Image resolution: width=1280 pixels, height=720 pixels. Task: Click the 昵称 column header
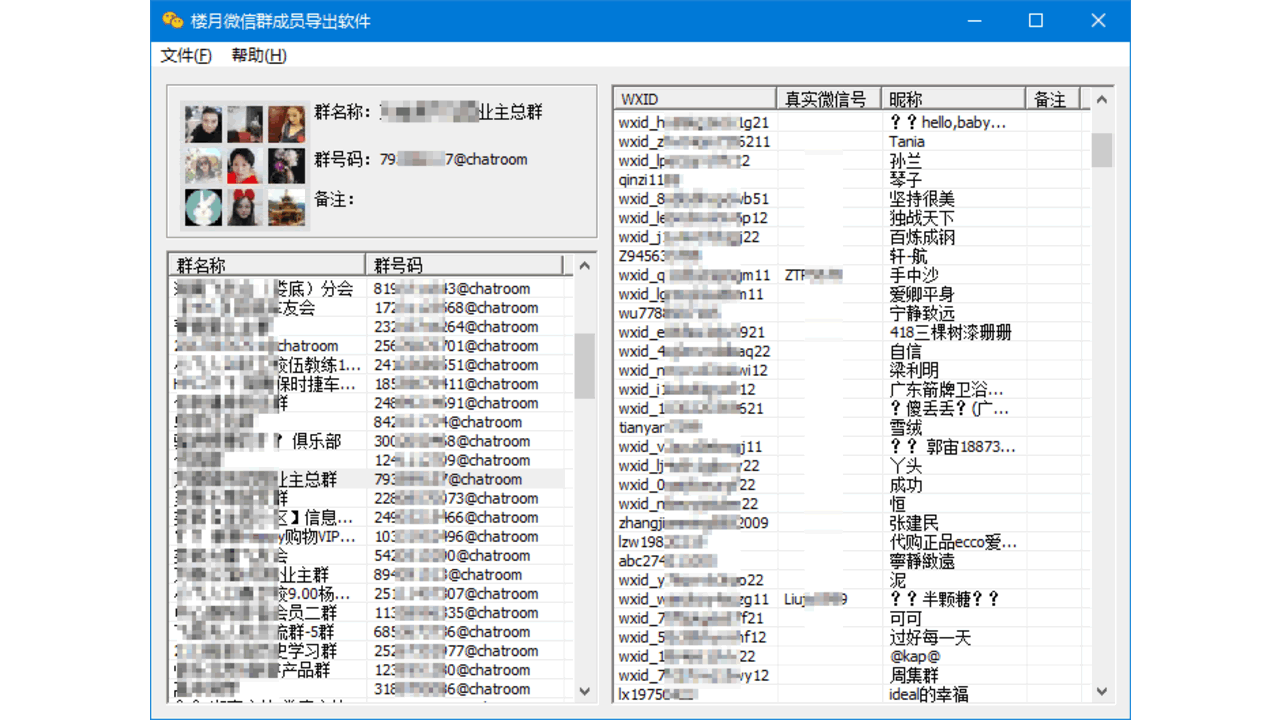(950, 98)
